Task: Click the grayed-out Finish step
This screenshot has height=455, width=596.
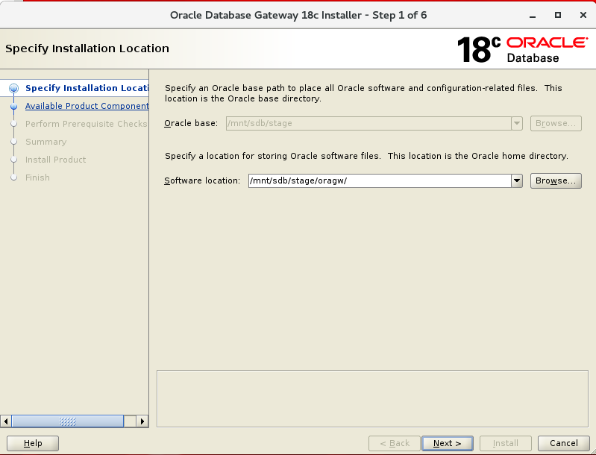Action: pos(37,178)
